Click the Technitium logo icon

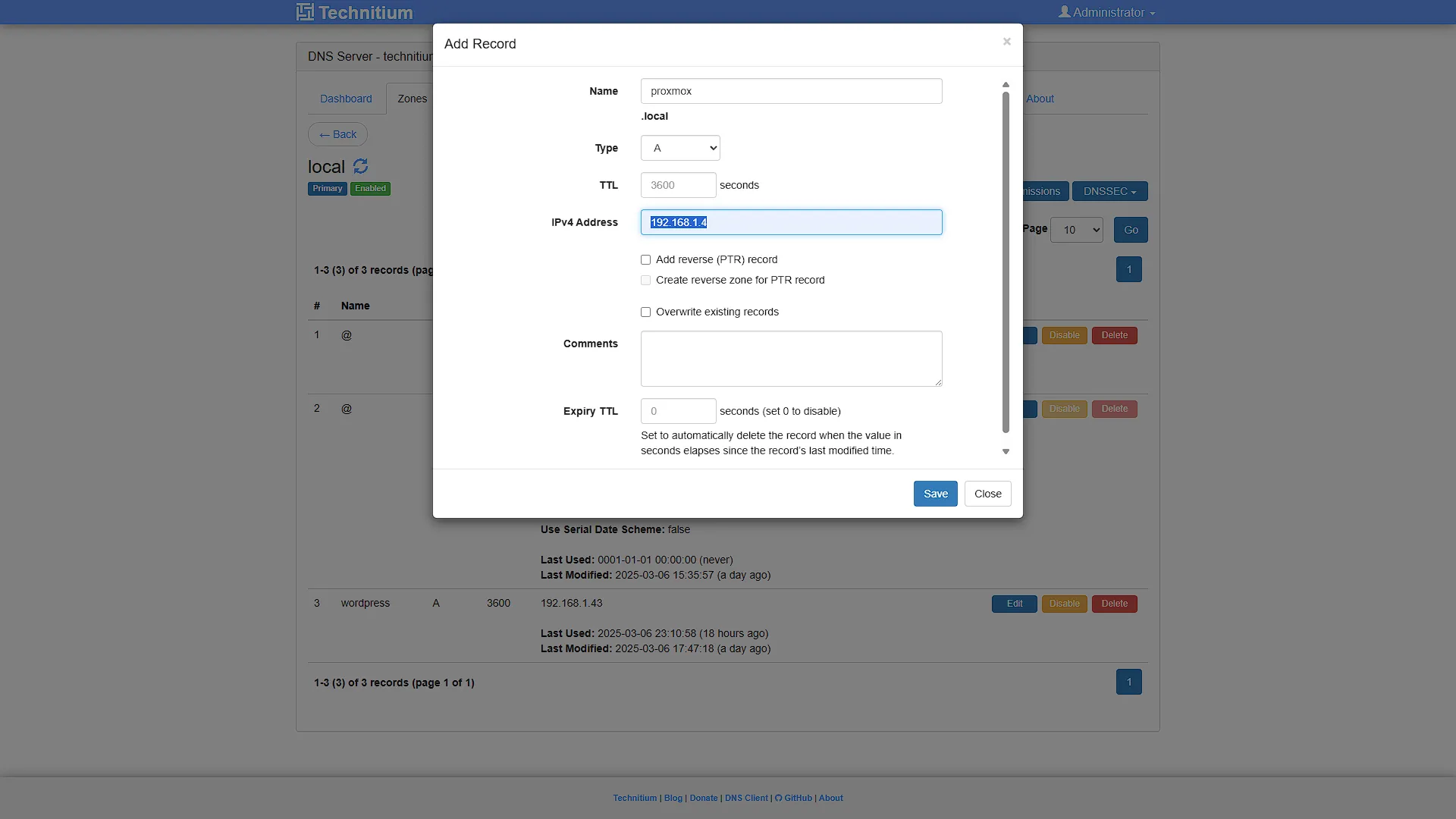305,12
